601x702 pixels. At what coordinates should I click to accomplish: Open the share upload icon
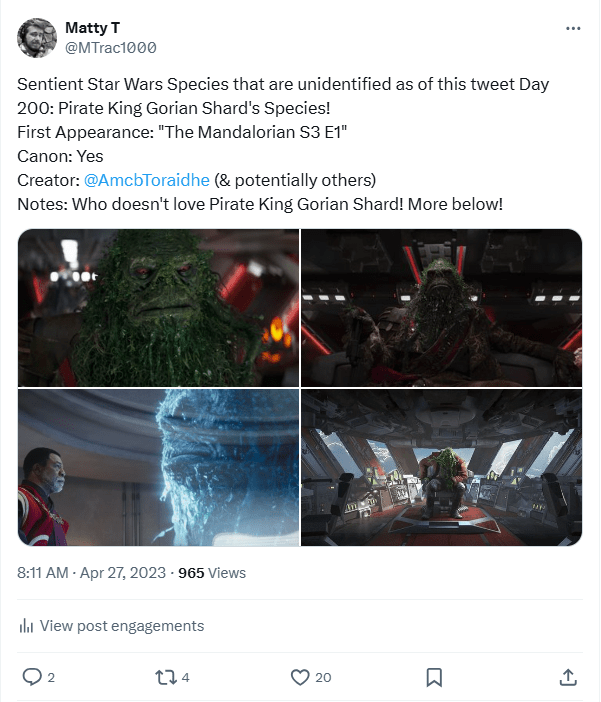pyautogui.click(x=568, y=677)
